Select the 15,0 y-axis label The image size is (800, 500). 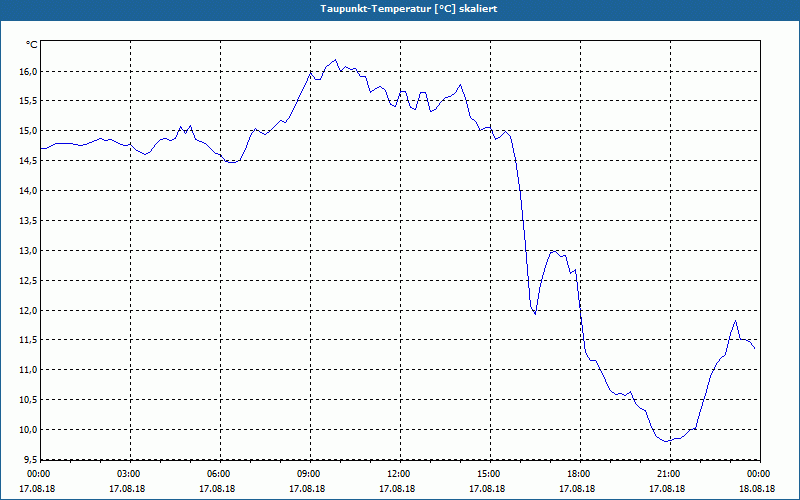pos(29,131)
